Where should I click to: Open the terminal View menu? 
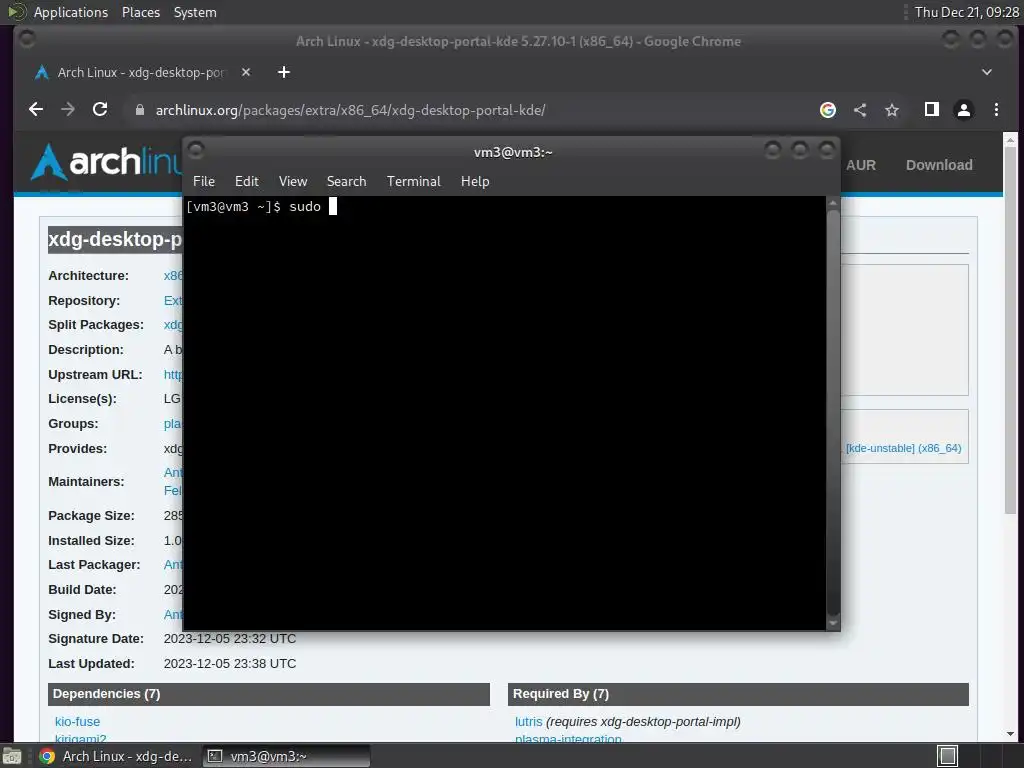[x=293, y=182]
